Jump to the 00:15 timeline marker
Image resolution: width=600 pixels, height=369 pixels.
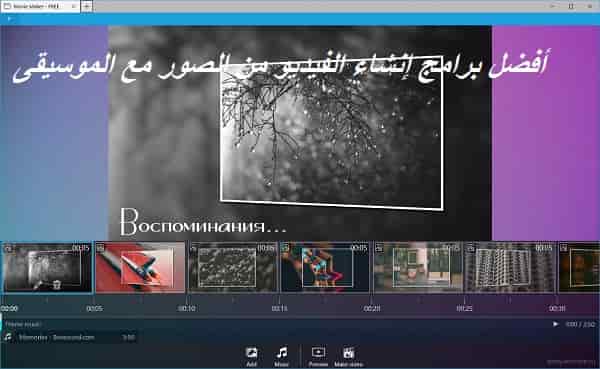coord(279,308)
